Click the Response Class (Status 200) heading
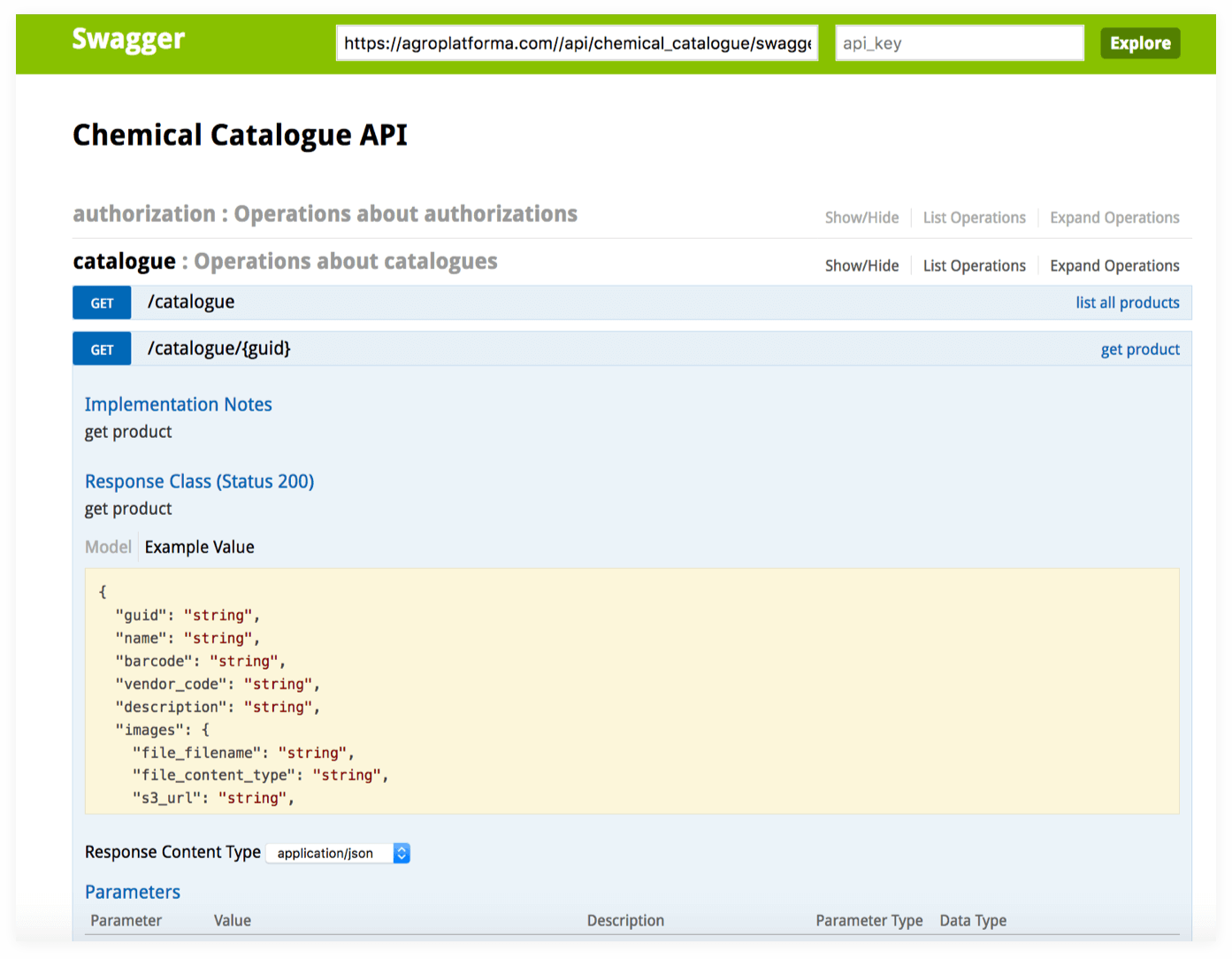 [x=200, y=481]
